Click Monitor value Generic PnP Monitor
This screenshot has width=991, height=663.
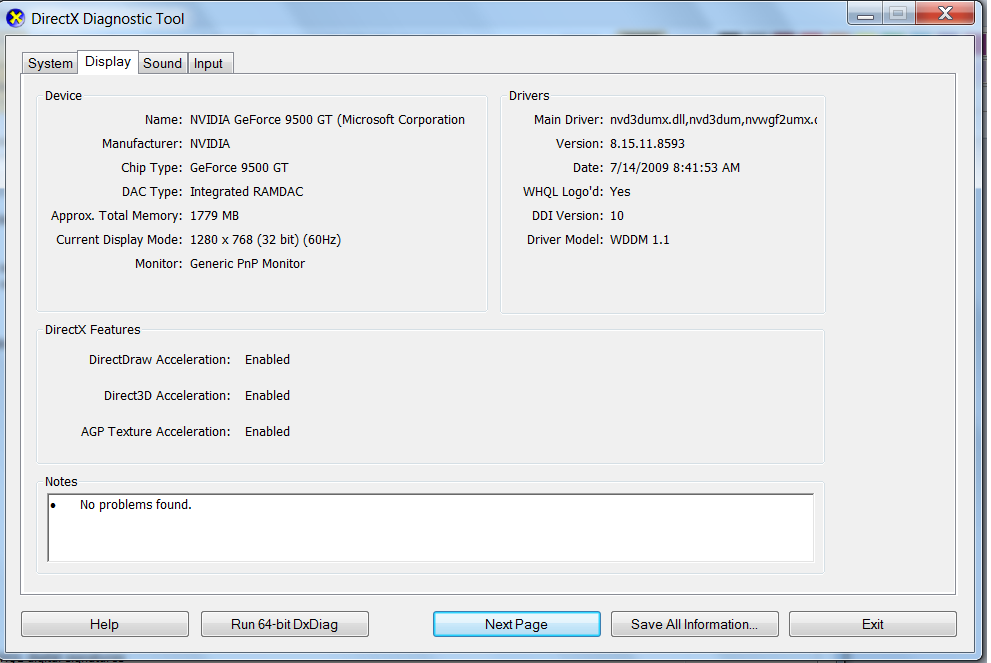(x=247, y=264)
